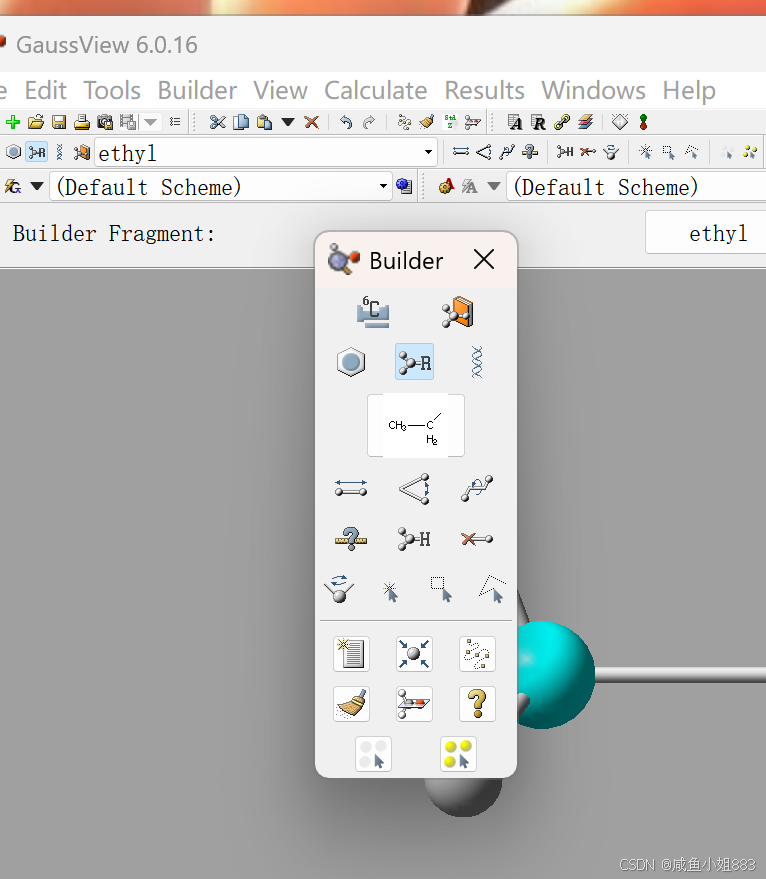766x879 pixels.
Task: Choose Brush select tool in Builder panel
Action: [x=492, y=589]
